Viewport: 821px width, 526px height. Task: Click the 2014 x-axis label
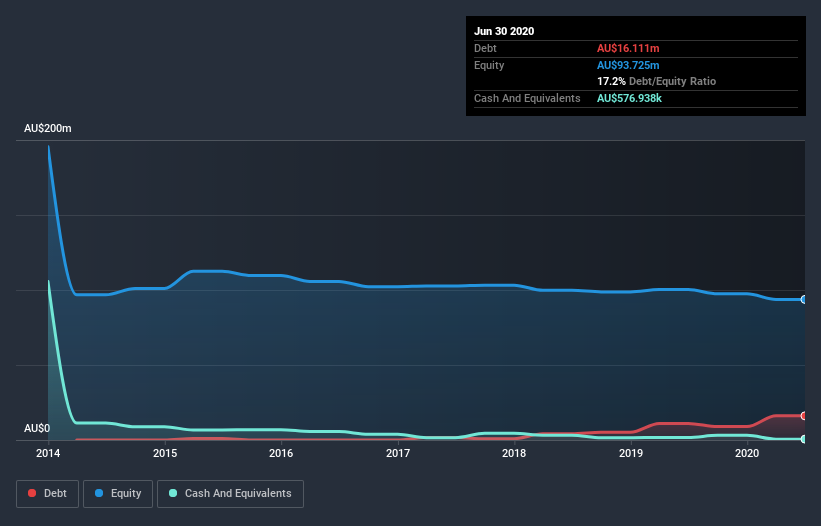[48, 453]
